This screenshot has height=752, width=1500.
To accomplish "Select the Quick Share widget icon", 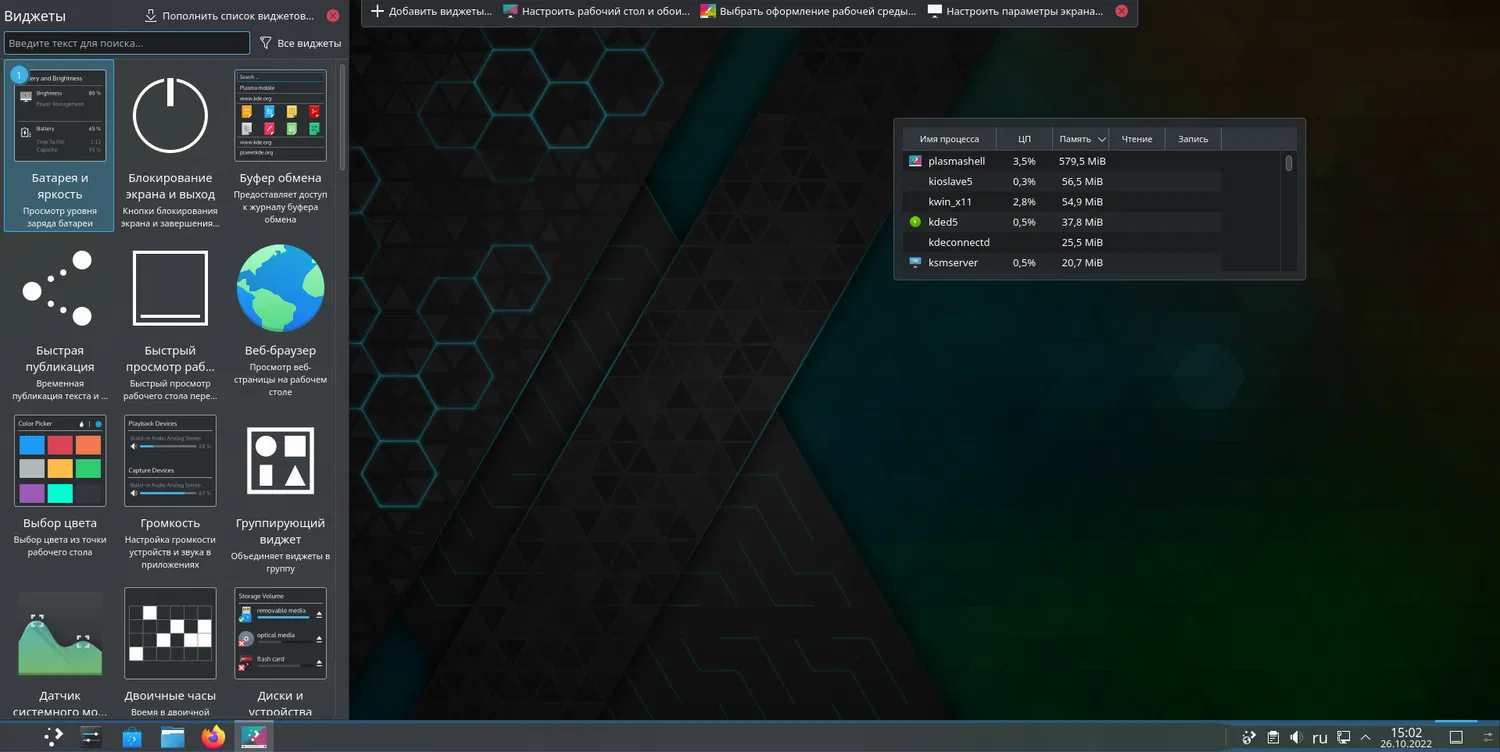I will [x=59, y=288].
